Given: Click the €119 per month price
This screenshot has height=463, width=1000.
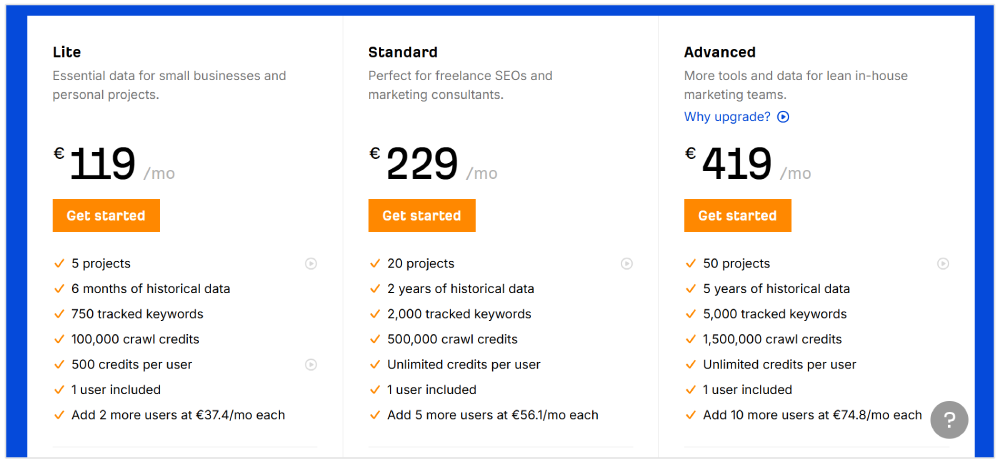Looking at the screenshot, I should [102, 165].
